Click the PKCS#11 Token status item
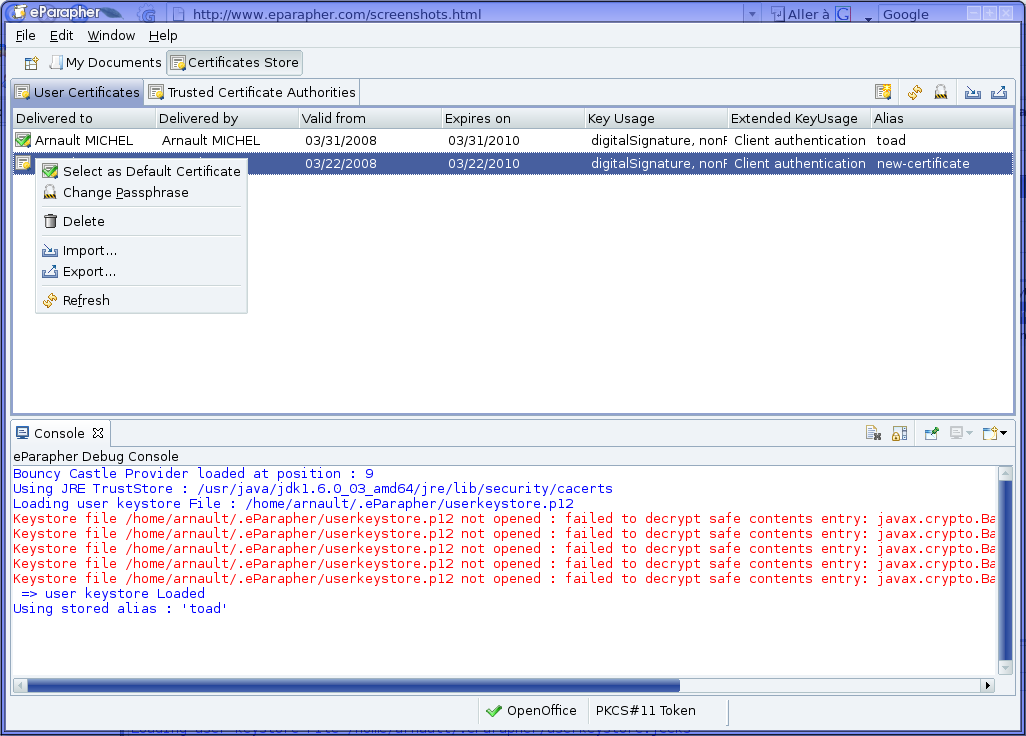This screenshot has width=1026, height=736. tap(645, 710)
